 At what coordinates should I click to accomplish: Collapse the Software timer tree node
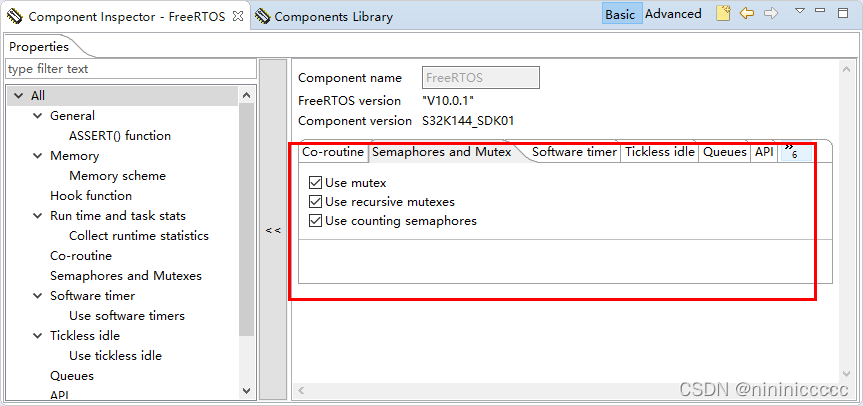pos(37,295)
